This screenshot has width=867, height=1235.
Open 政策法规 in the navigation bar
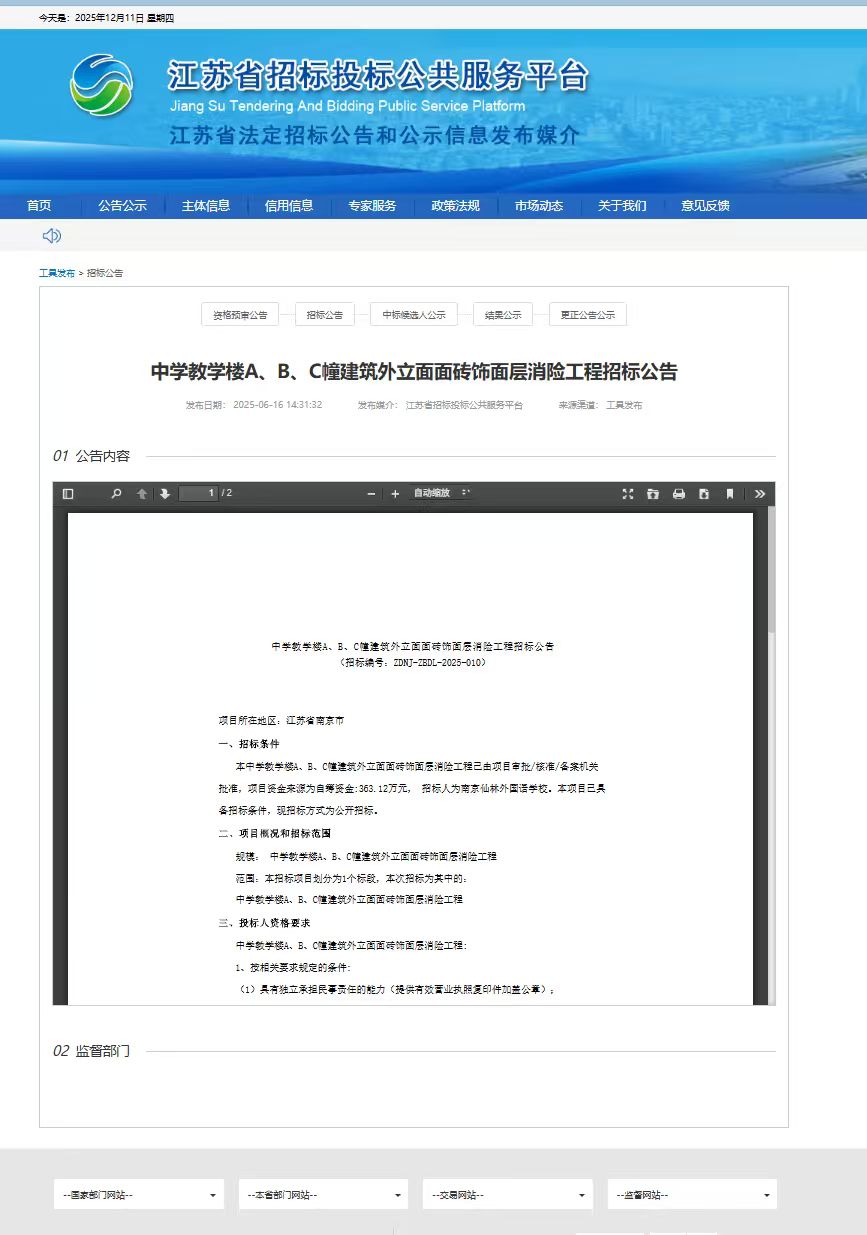coord(455,206)
